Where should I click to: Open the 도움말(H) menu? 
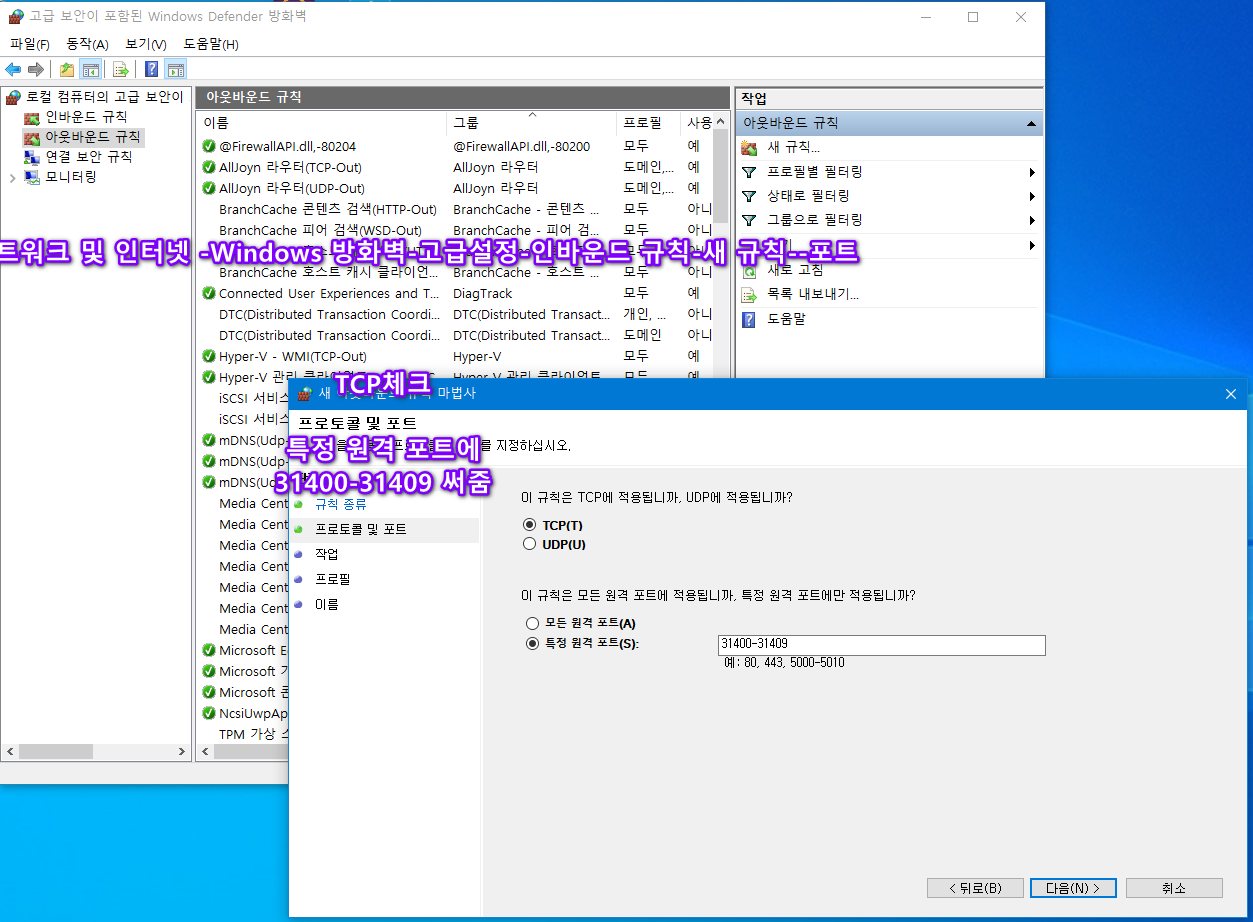click(211, 44)
